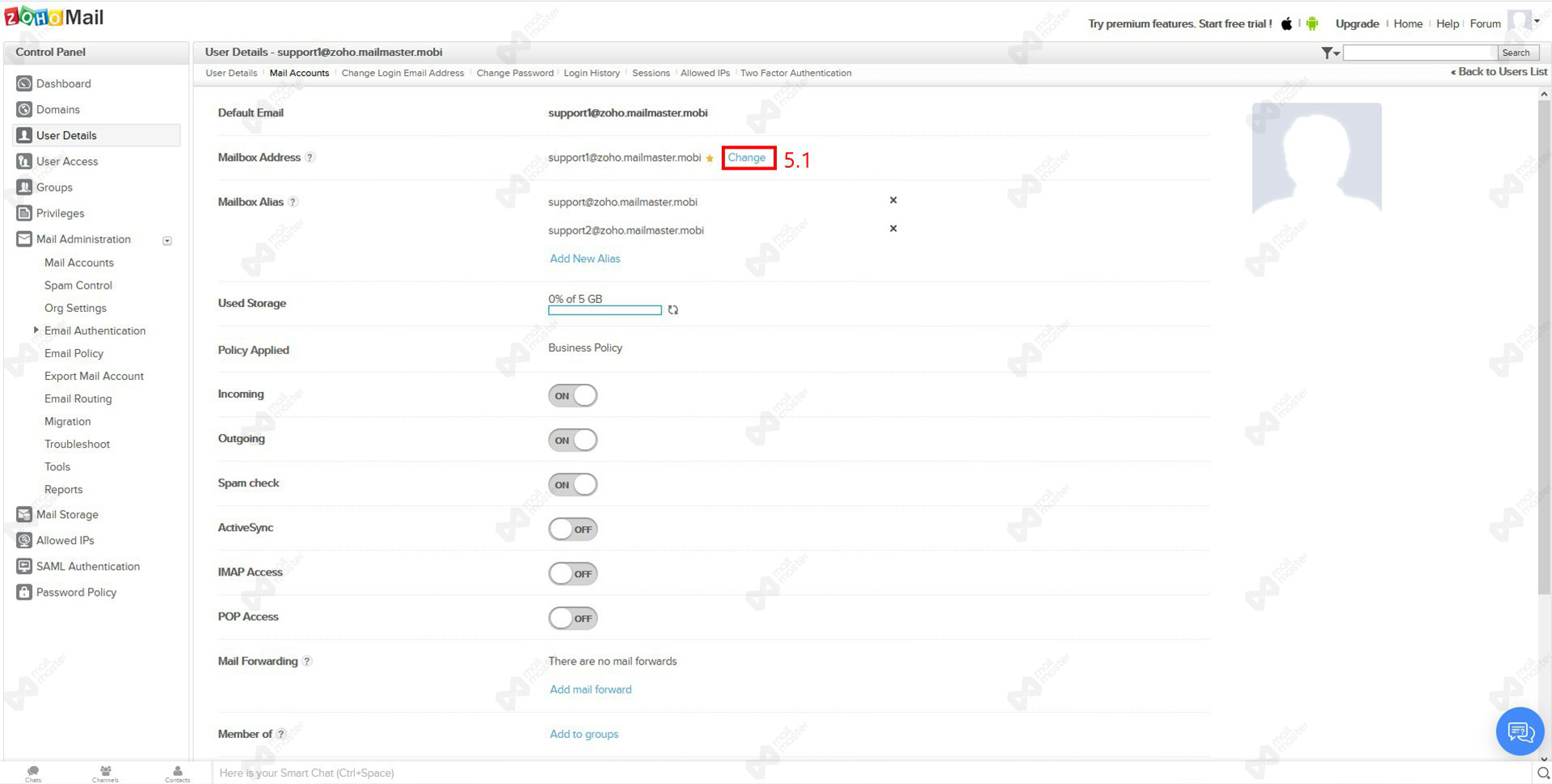Click the Allowed IPs sidebar icon
The height and width of the screenshot is (784, 1552).
pyautogui.click(x=24, y=540)
